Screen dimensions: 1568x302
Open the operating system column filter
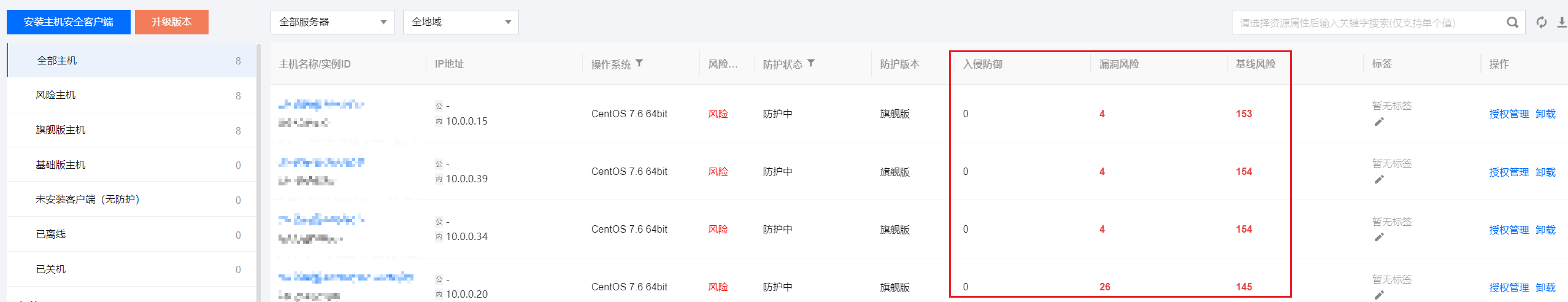tap(639, 63)
